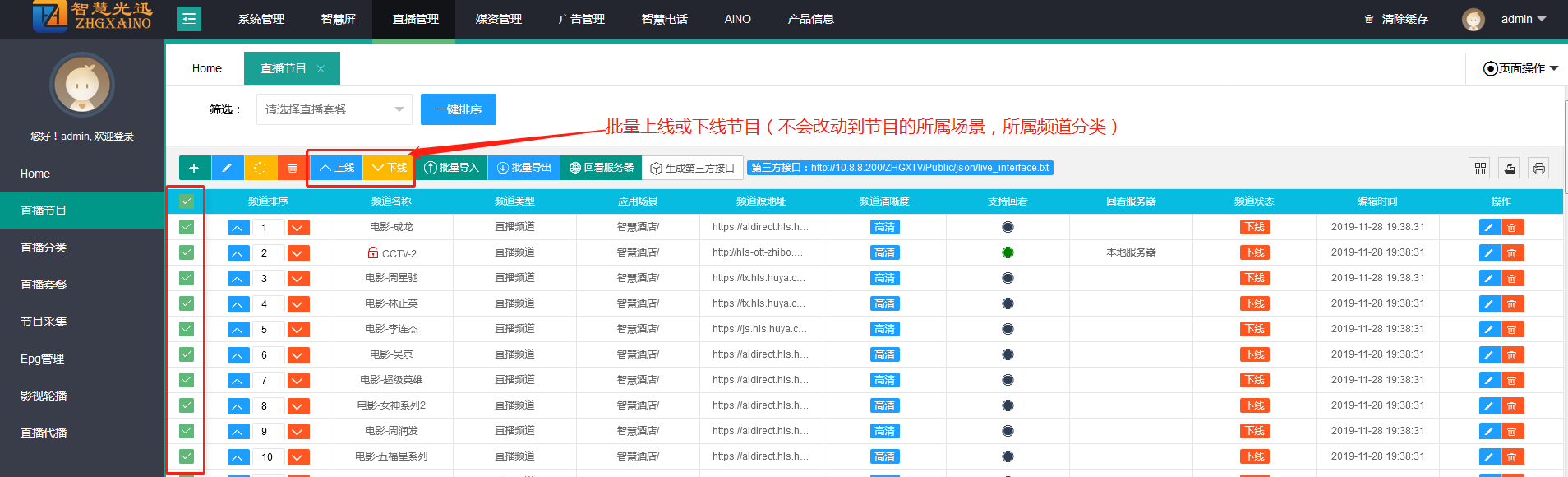Uncheck the checkbox for the 电影-成龙 row
1568x477 pixels.
tap(187, 227)
